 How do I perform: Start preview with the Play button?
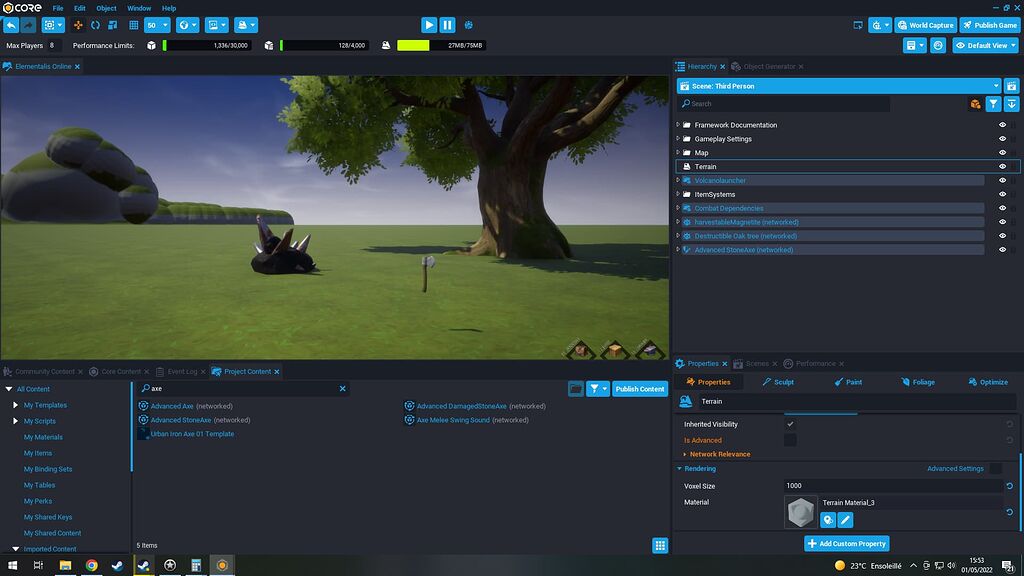pos(429,25)
